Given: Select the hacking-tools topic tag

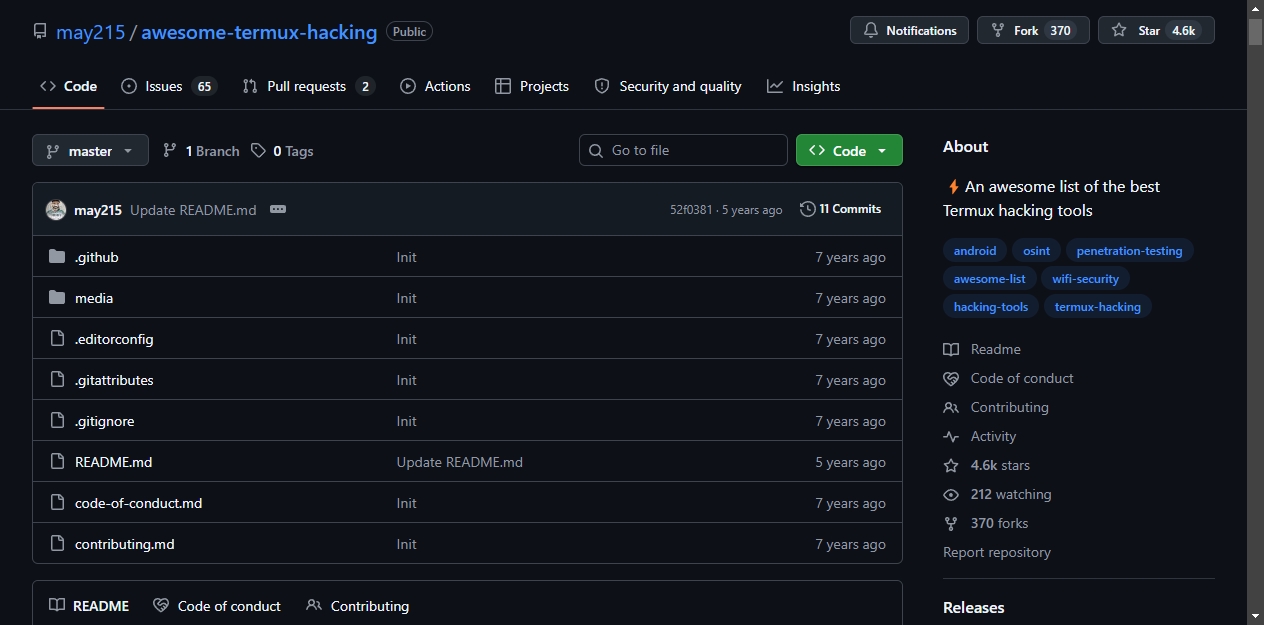Looking at the screenshot, I should click(x=991, y=307).
